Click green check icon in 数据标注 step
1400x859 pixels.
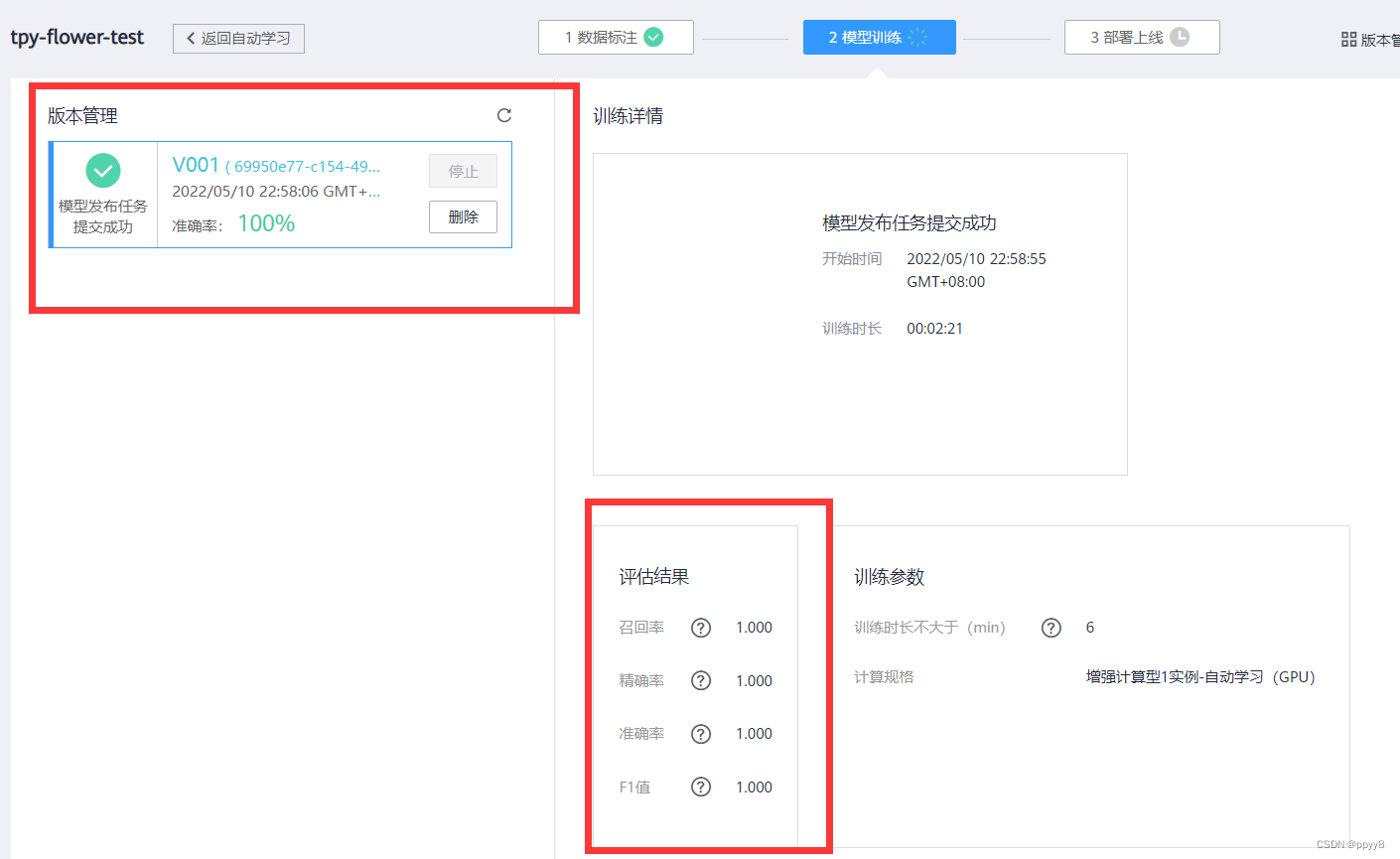653,37
